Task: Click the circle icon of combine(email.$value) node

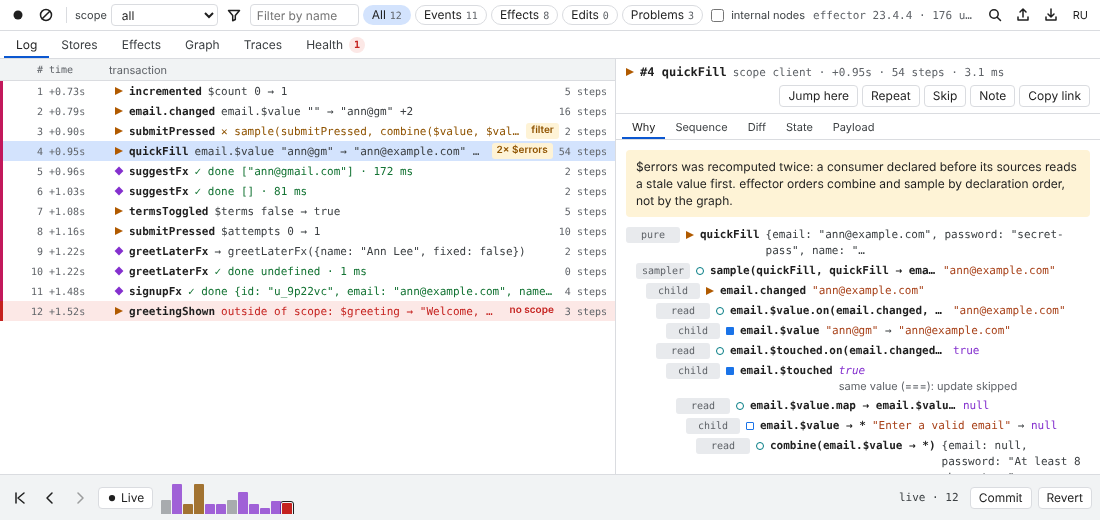Action: point(760,445)
